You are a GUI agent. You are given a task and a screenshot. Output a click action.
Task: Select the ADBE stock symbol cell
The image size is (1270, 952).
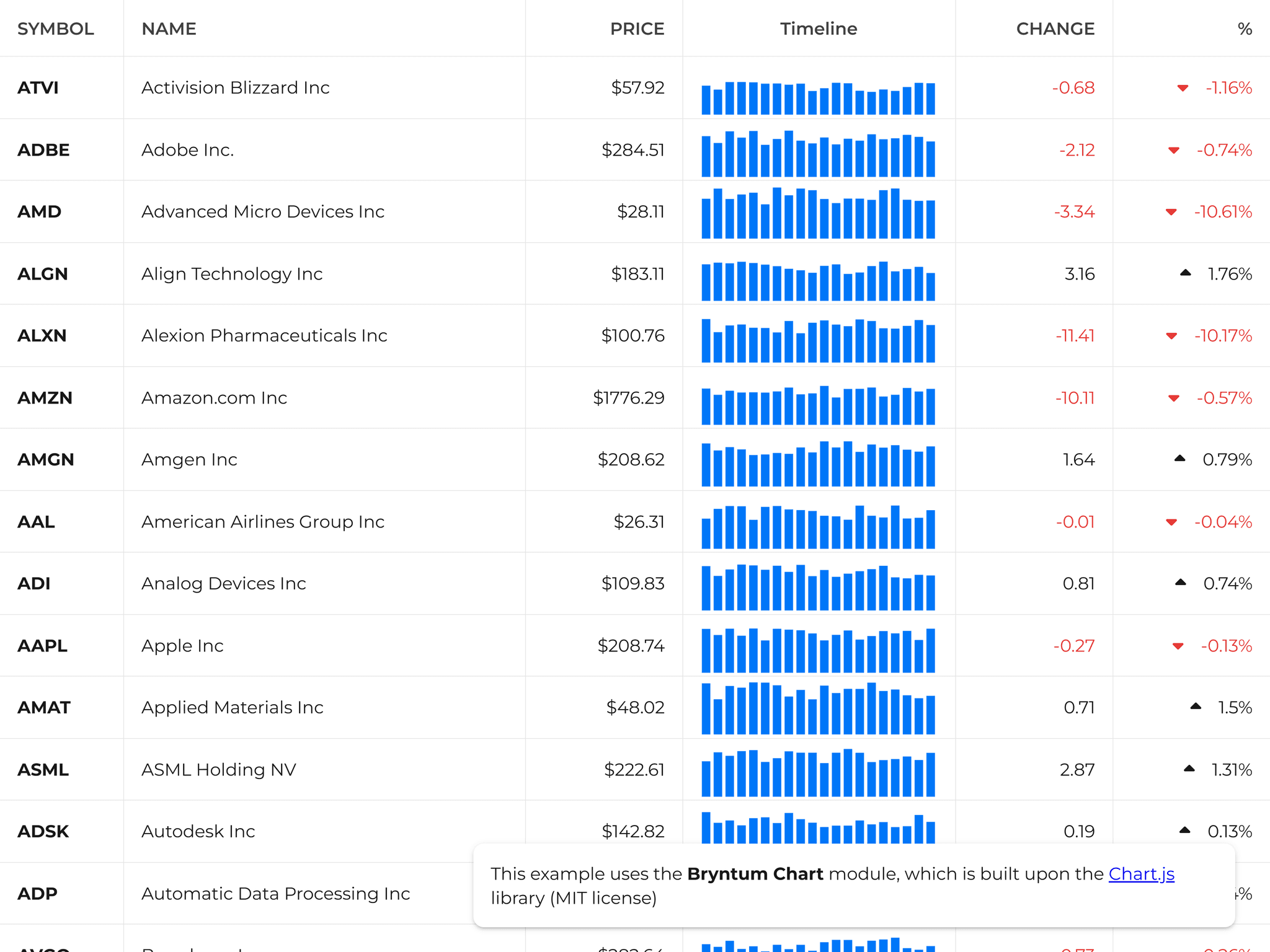point(43,149)
